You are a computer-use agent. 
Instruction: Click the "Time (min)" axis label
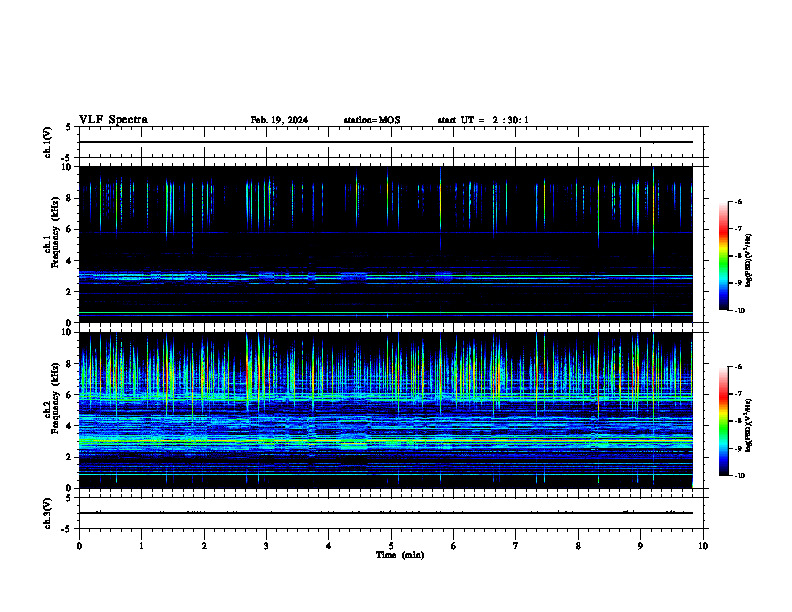coord(400,555)
